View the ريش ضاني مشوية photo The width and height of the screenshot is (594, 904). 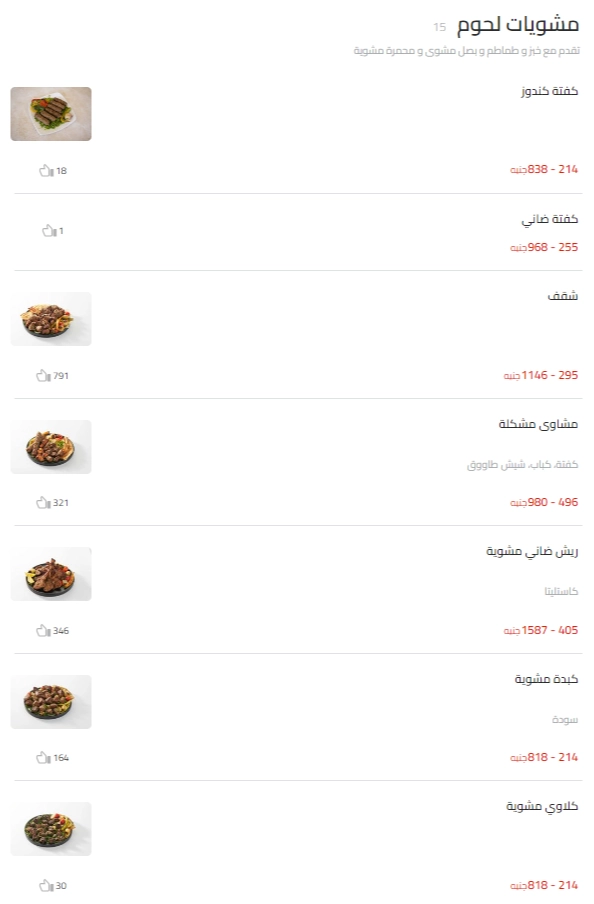[x=51, y=574]
